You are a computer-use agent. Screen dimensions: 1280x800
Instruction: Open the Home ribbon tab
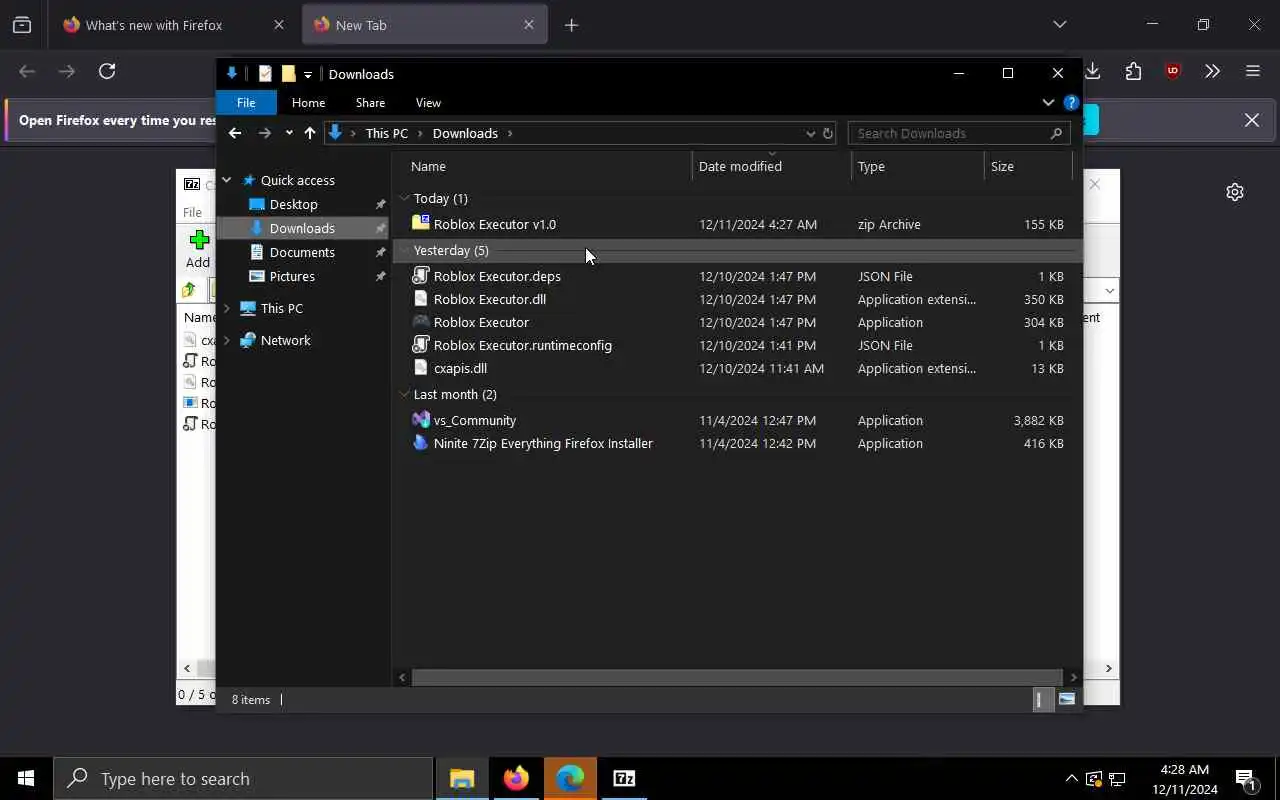click(308, 102)
